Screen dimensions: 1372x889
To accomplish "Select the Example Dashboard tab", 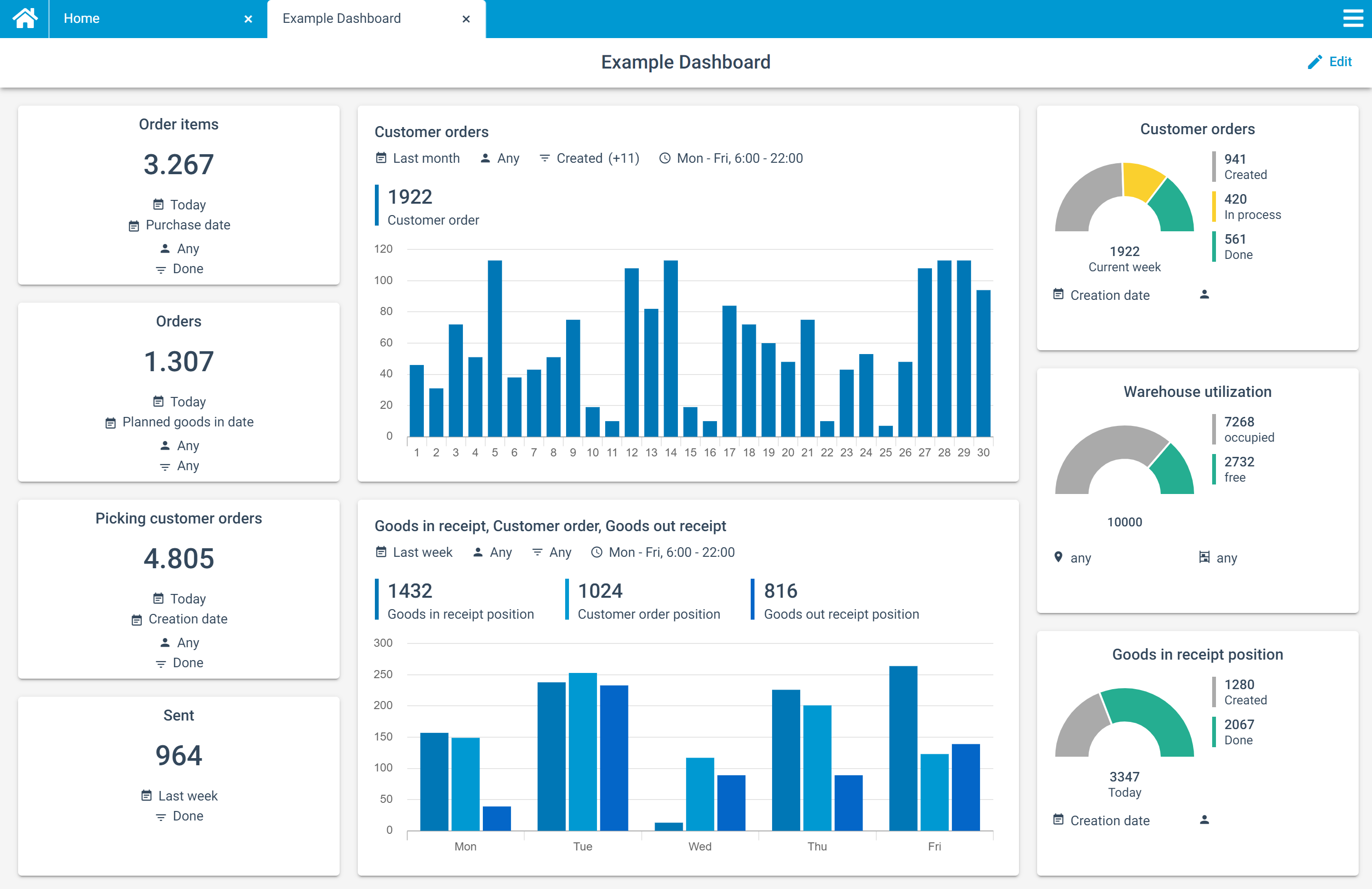I will [x=376, y=19].
